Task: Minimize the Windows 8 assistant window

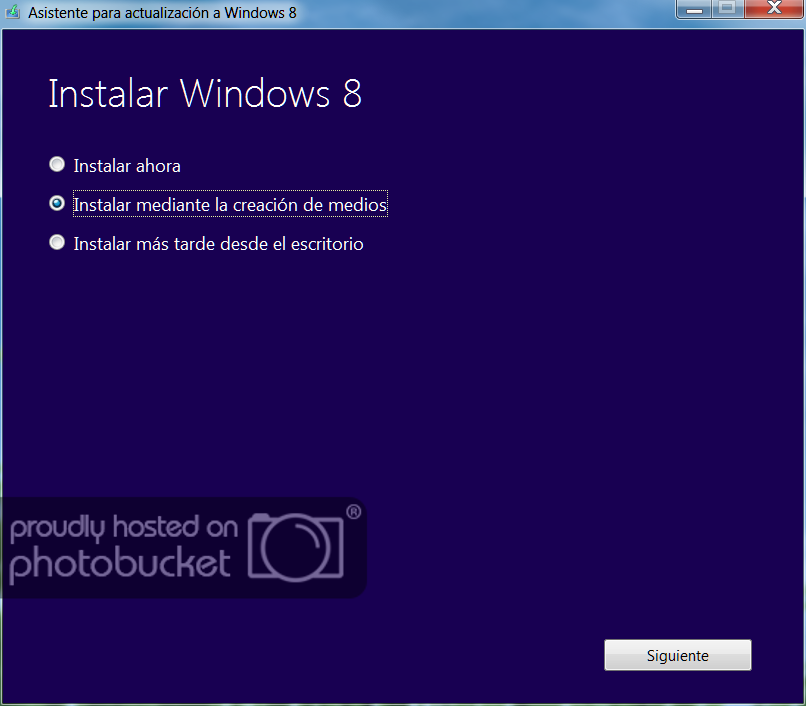Action: 694,9
